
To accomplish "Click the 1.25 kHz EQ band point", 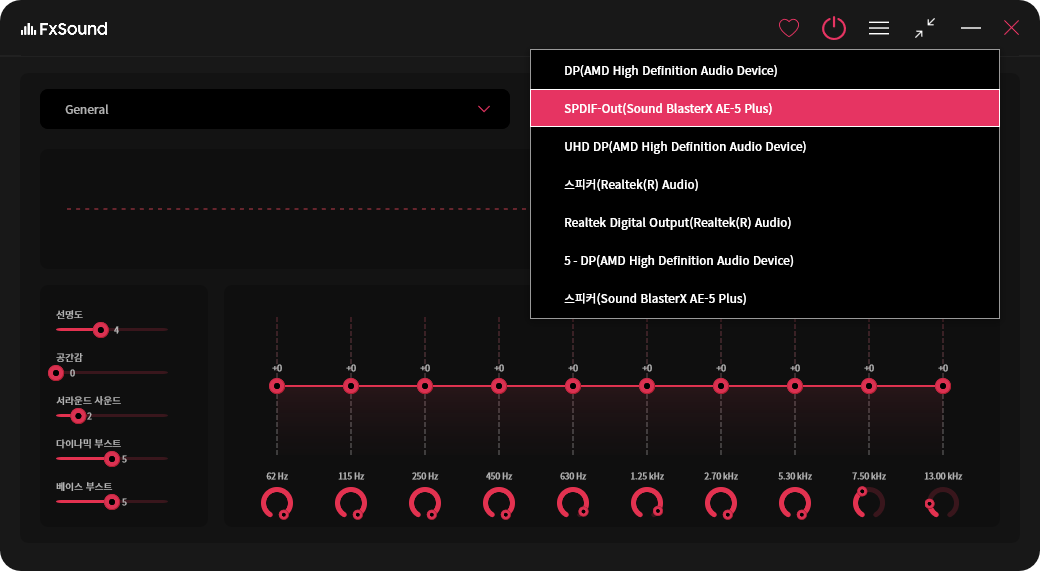I will (647, 386).
